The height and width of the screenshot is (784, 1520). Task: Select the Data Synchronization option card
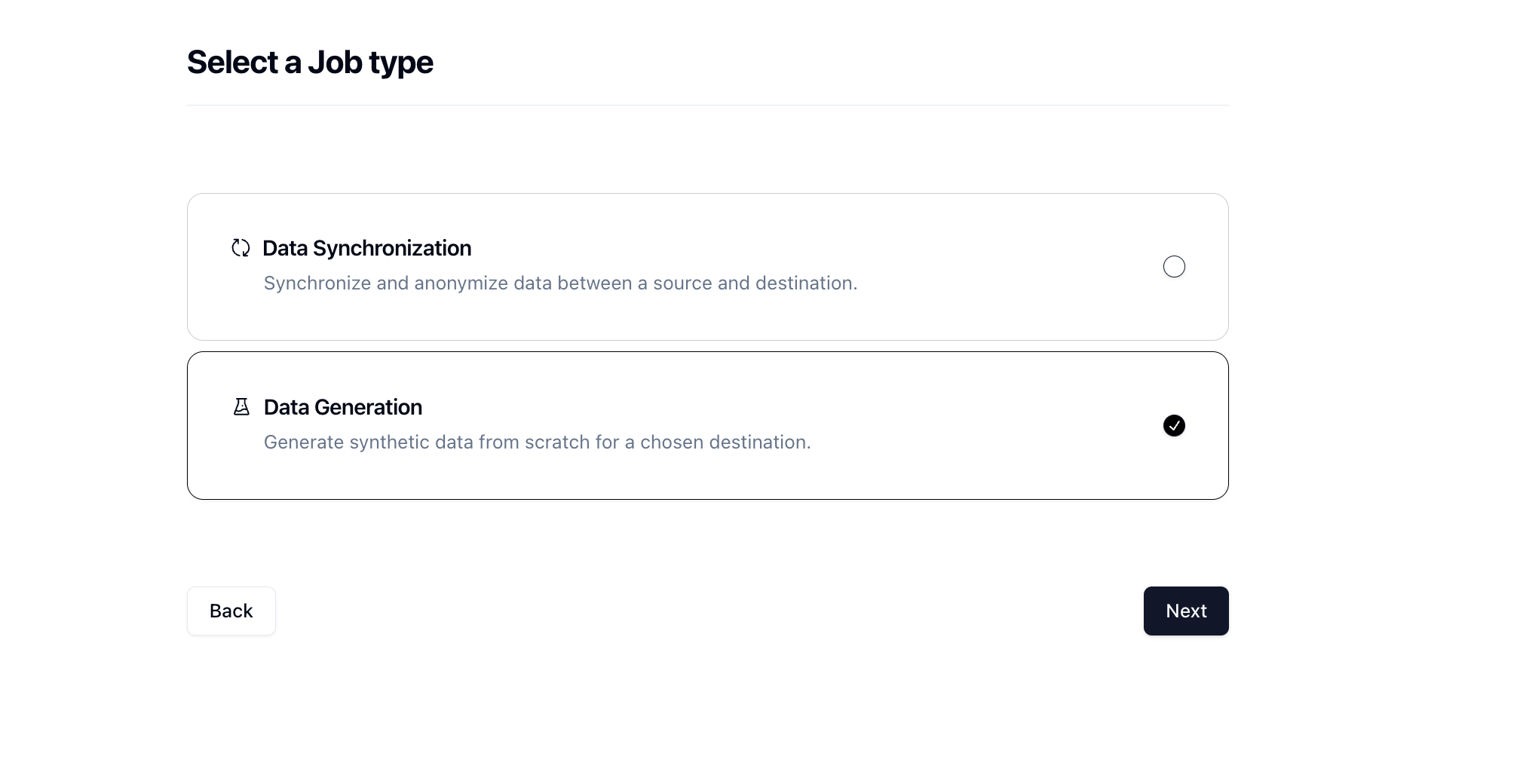pyautogui.click(x=708, y=267)
